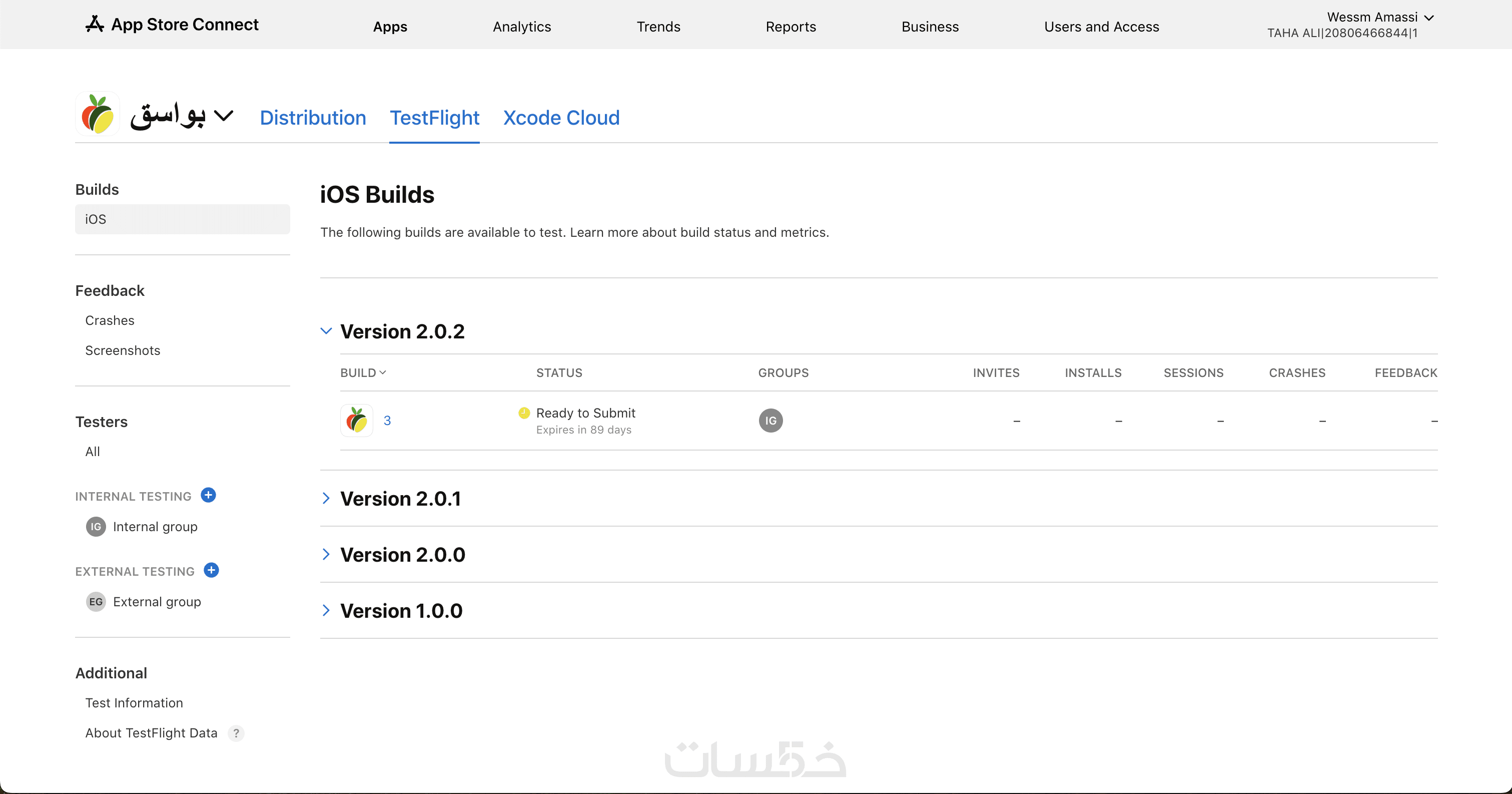Screen dimensions: 1512x794
Task: Add a new internal testing group
Action: click(x=208, y=495)
